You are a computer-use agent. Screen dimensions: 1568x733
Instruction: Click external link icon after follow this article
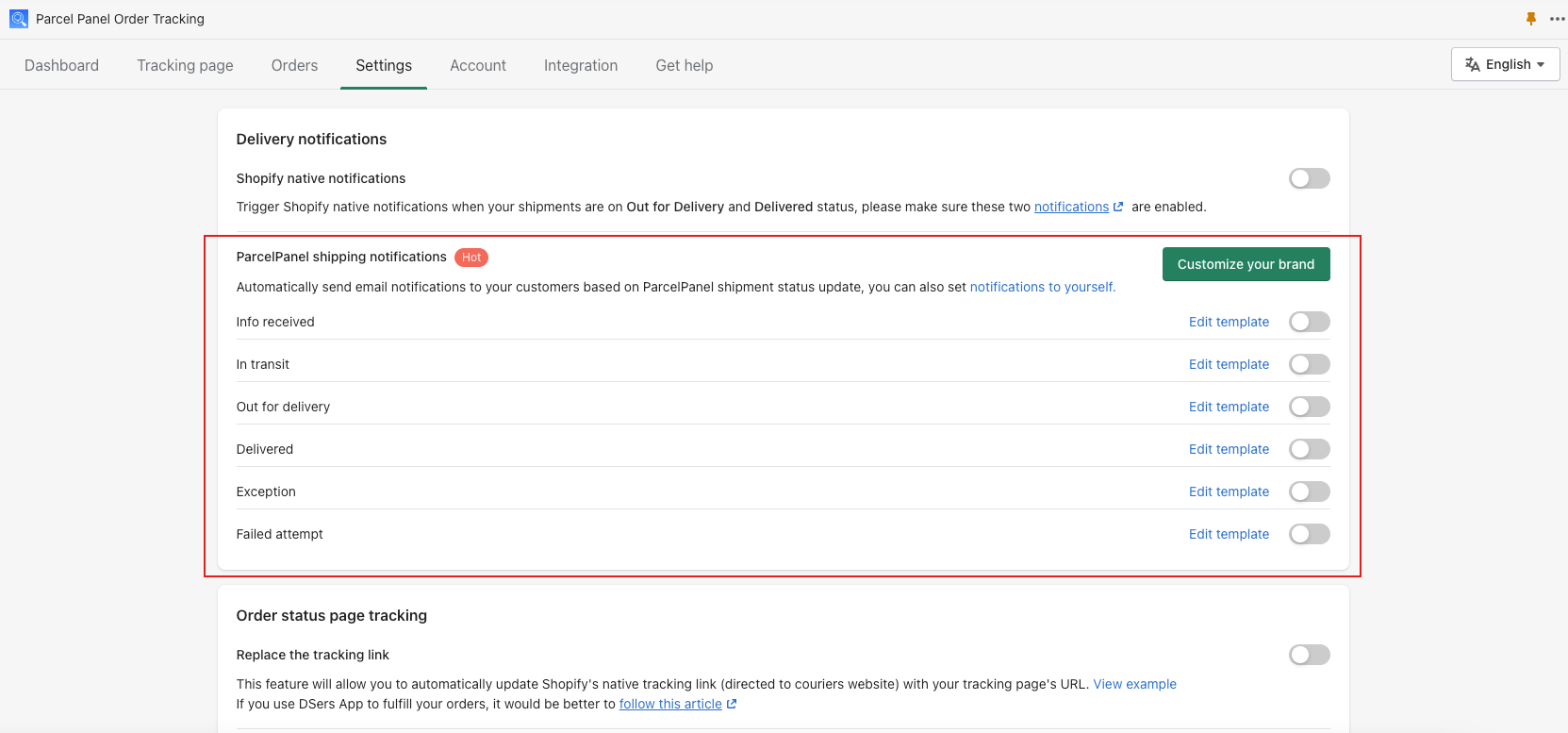tap(732, 704)
